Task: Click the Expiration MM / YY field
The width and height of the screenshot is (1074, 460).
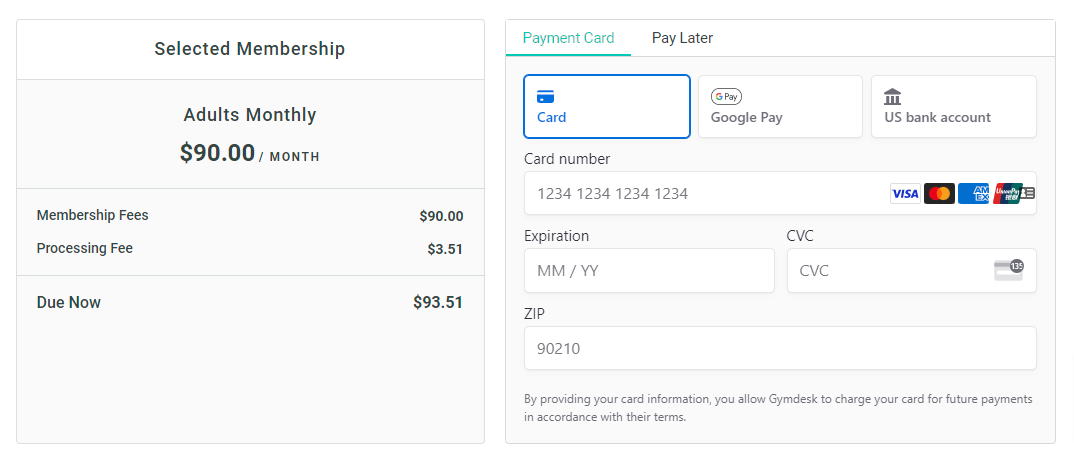Action: [x=649, y=271]
